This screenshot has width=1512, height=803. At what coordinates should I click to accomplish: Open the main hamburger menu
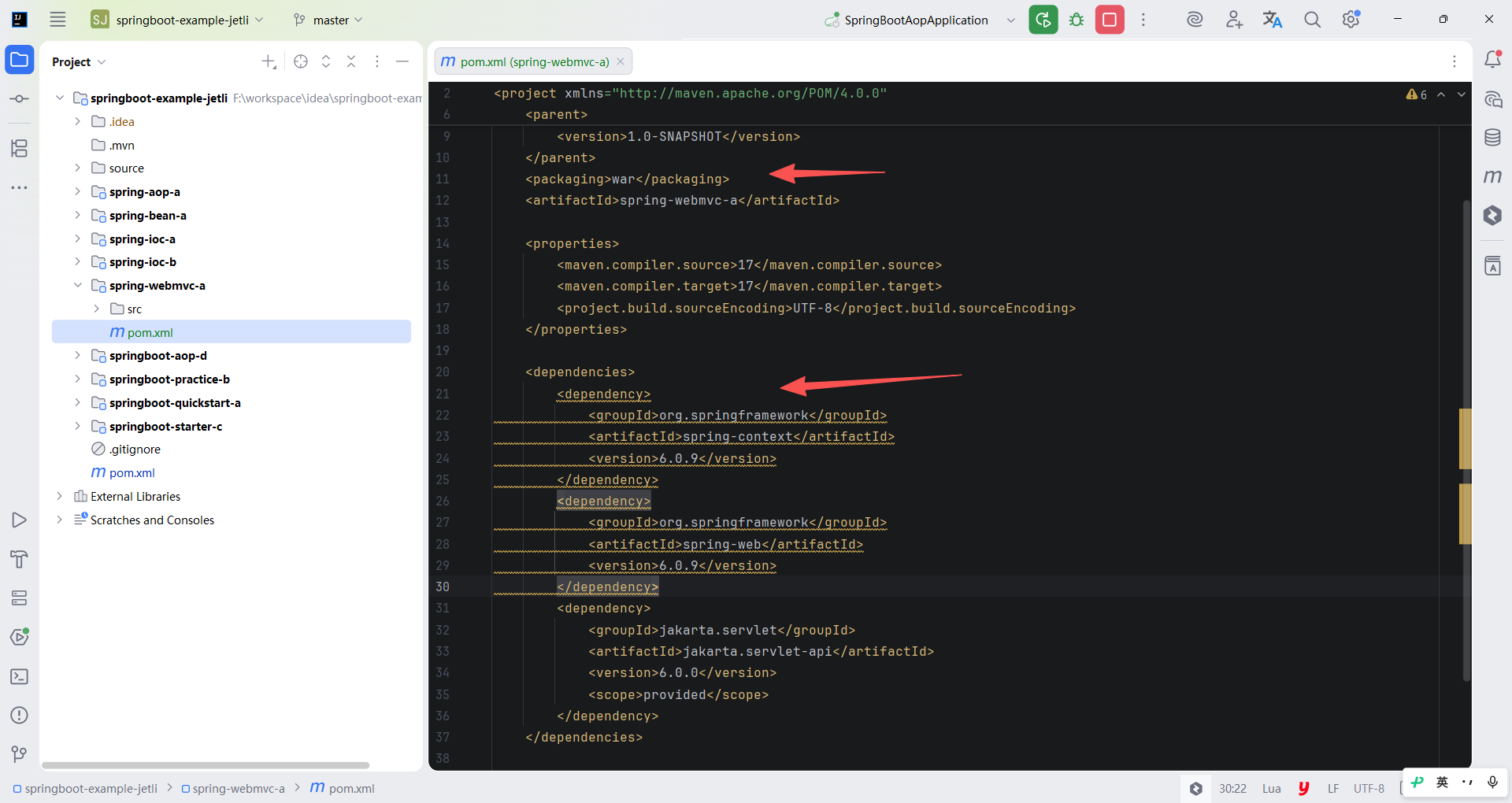click(57, 20)
